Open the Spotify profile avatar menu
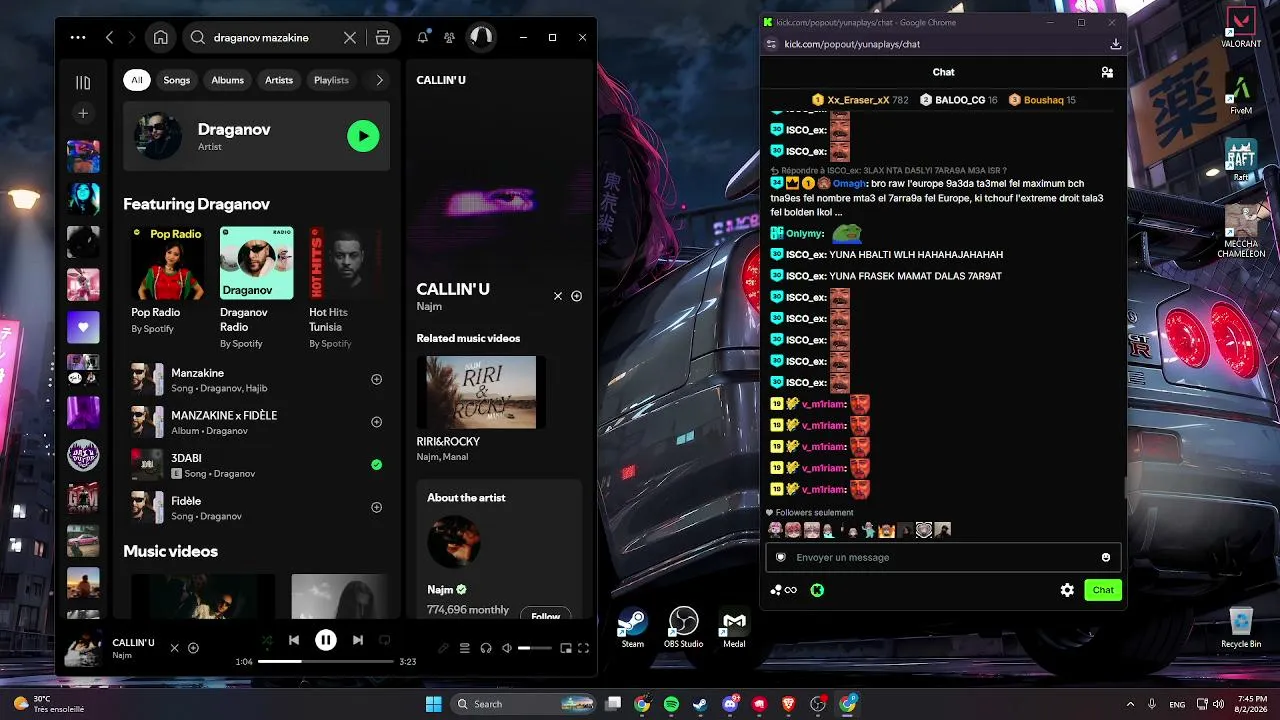 coord(481,38)
